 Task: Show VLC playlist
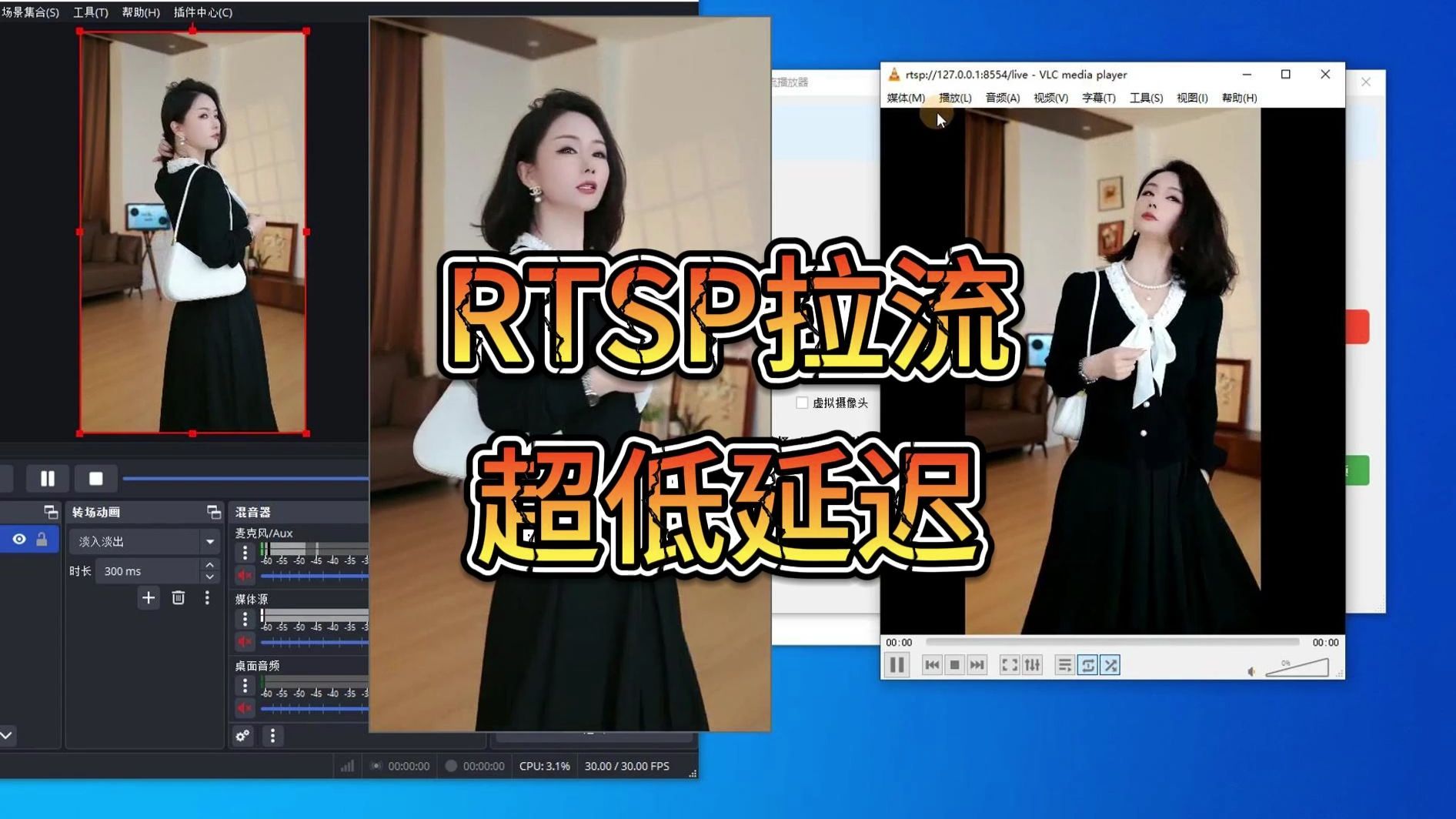click(1064, 665)
